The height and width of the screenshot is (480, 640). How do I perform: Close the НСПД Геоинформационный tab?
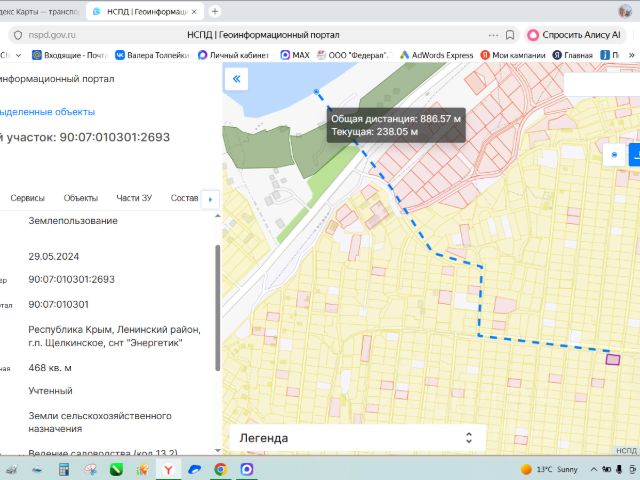pos(194,12)
